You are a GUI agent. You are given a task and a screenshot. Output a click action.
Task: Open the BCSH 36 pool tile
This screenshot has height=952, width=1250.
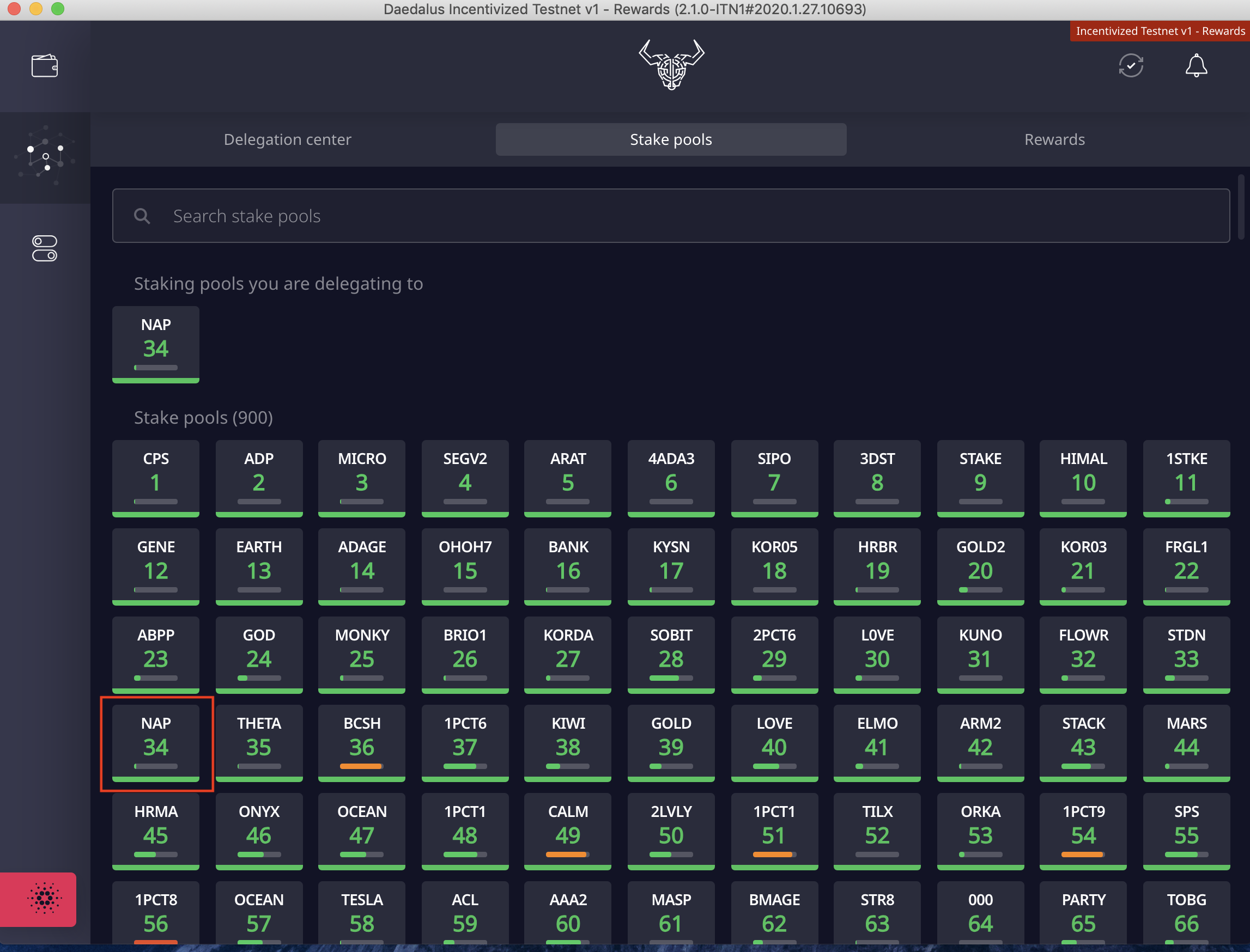pos(362,742)
